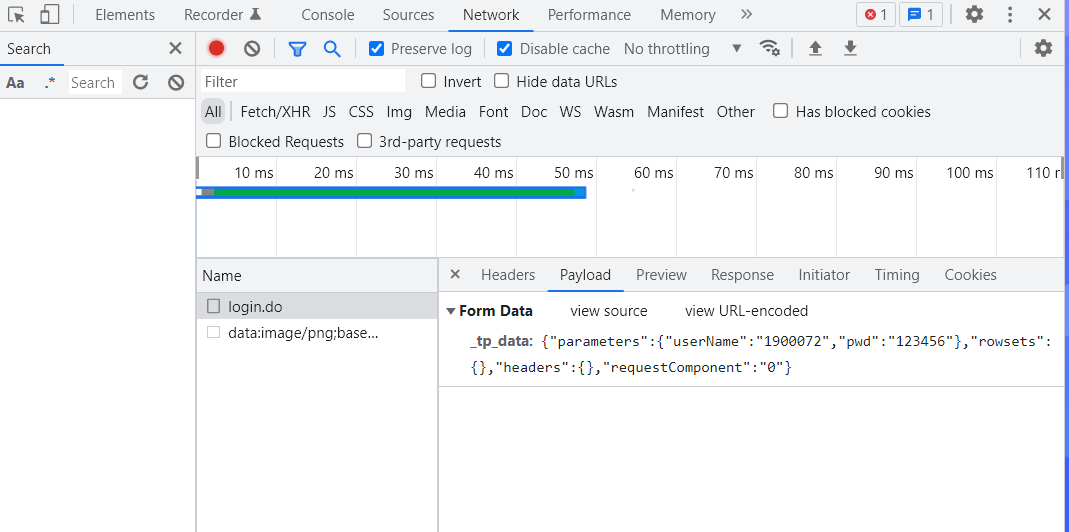
Task: Filter requests by Font type
Action: pos(494,112)
